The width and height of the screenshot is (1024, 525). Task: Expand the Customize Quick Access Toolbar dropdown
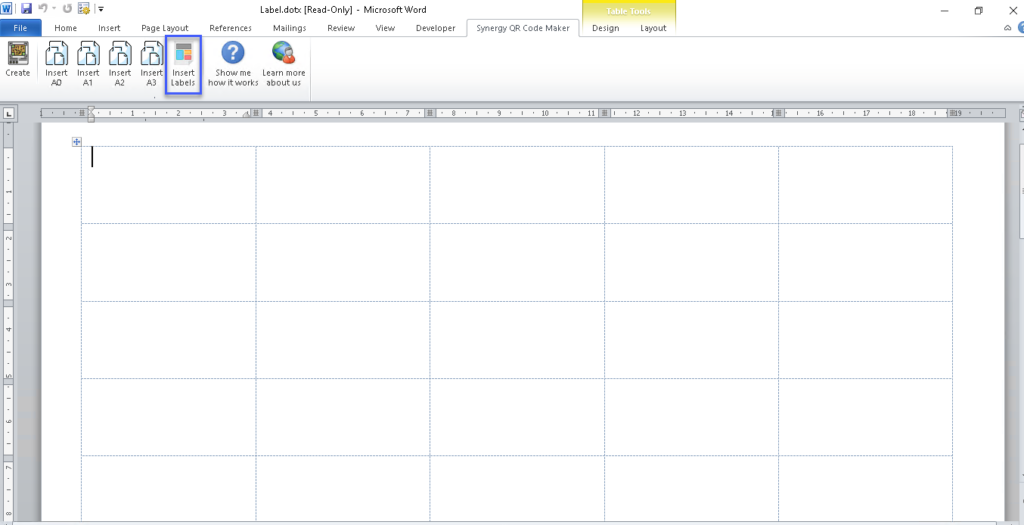tap(101, 9)
